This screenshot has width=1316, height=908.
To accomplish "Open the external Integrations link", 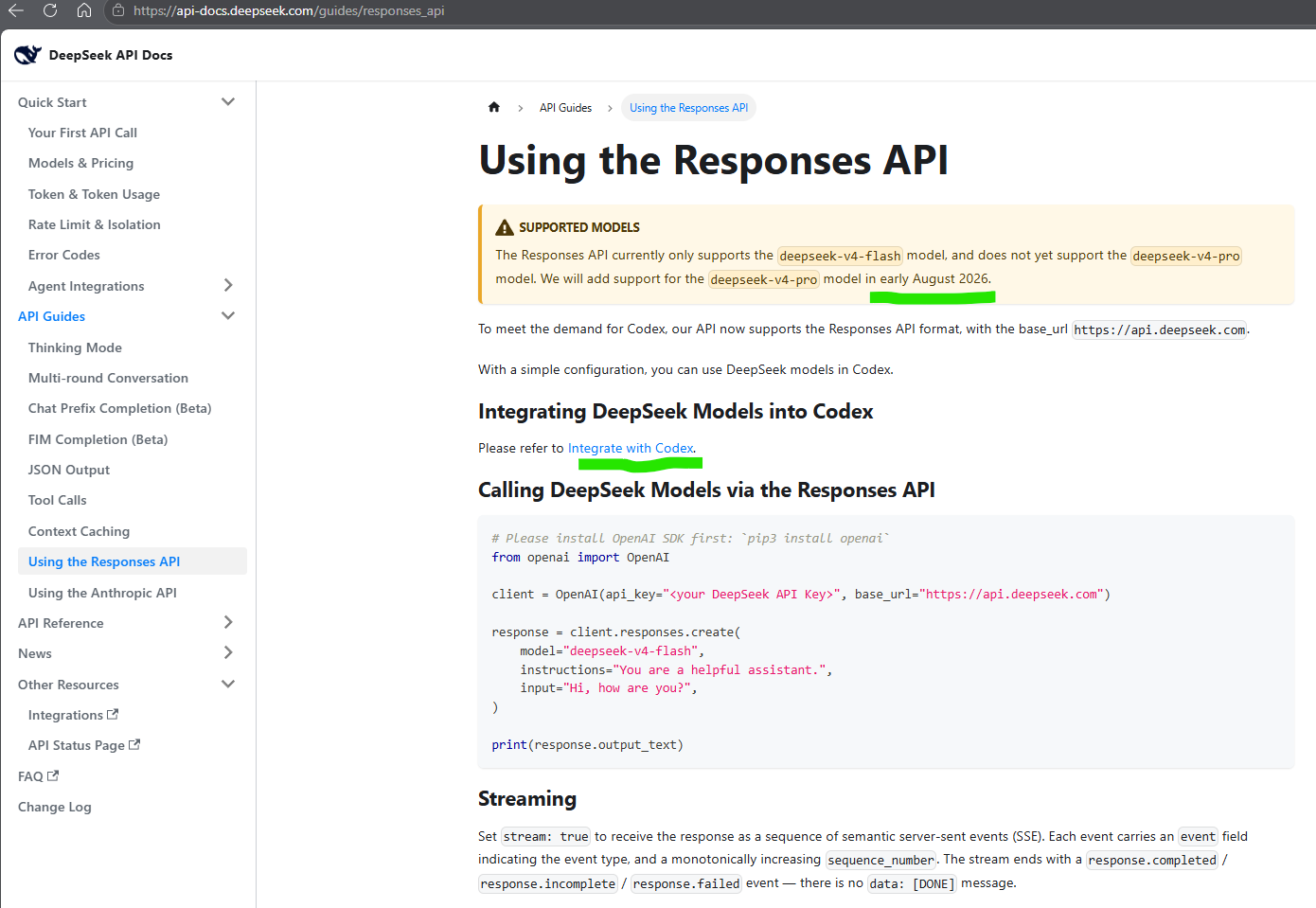I will pyautogui.click(x=73, y=715).
